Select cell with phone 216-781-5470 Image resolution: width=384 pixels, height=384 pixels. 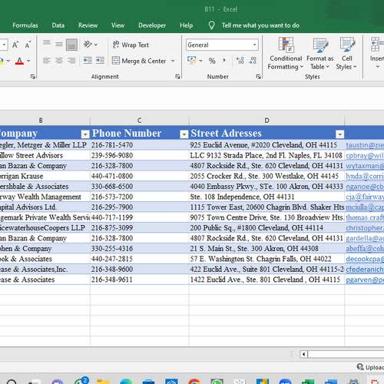click(139, 145)
